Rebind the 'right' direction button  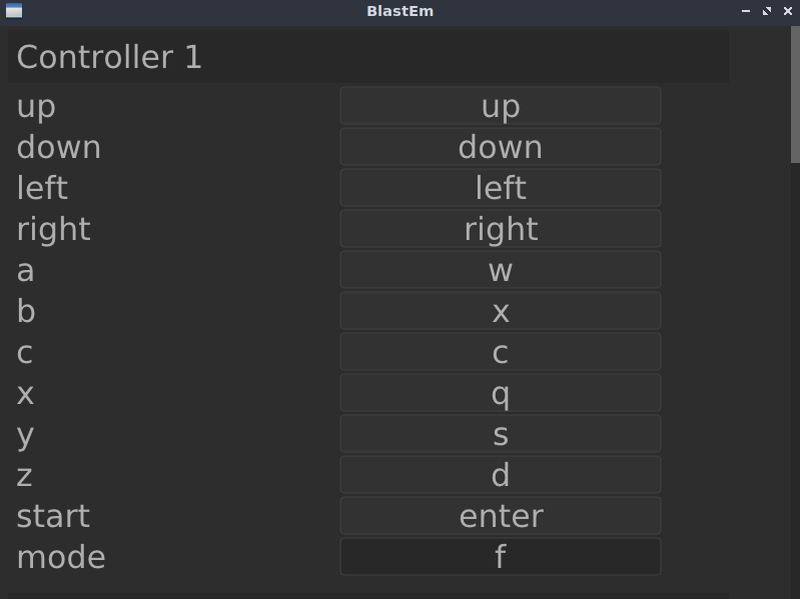pos(500,229)
